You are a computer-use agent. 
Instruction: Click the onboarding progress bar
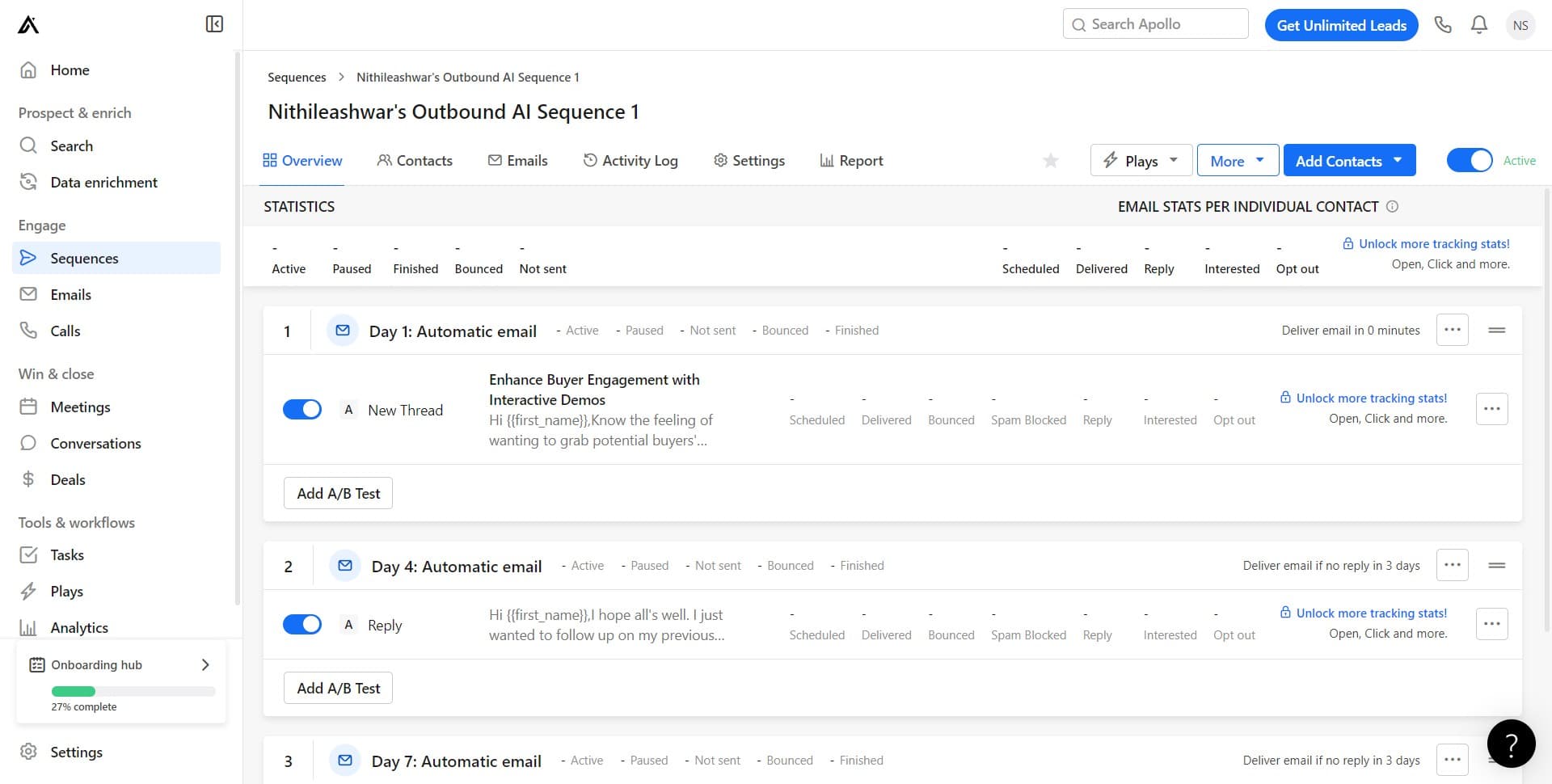point(133,691)
